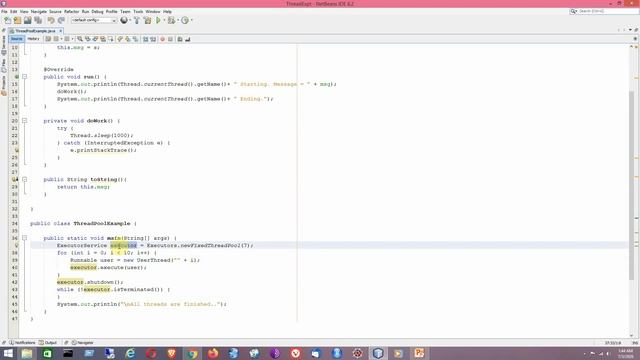Start macro recording with red circle
This screenshot has height=360, width=640.
click(162, 39)
